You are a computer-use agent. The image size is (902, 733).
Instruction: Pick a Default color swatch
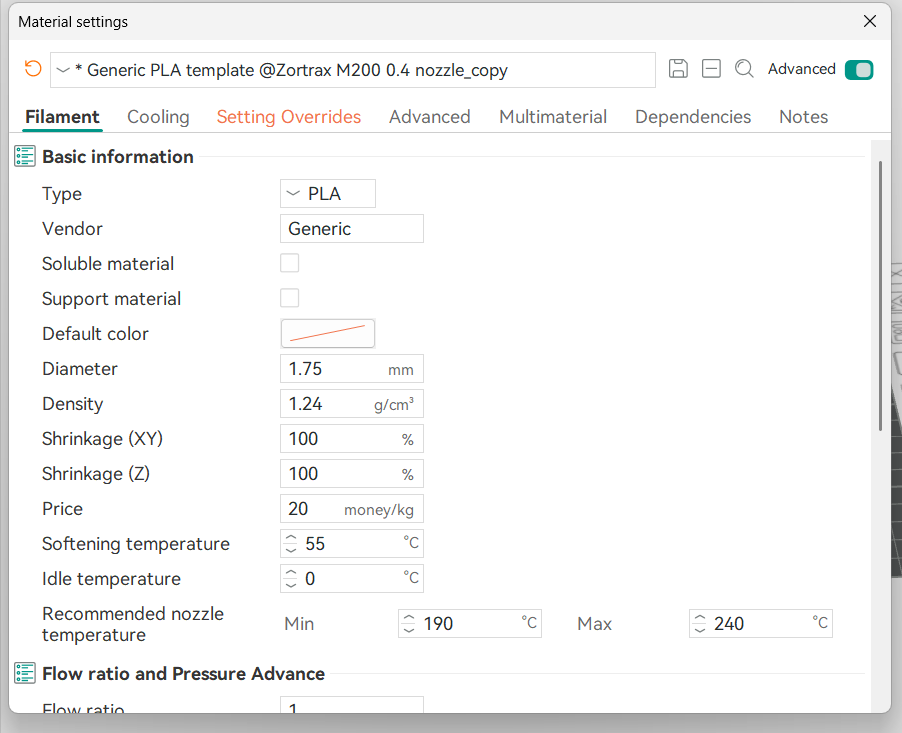pos(327,334)
